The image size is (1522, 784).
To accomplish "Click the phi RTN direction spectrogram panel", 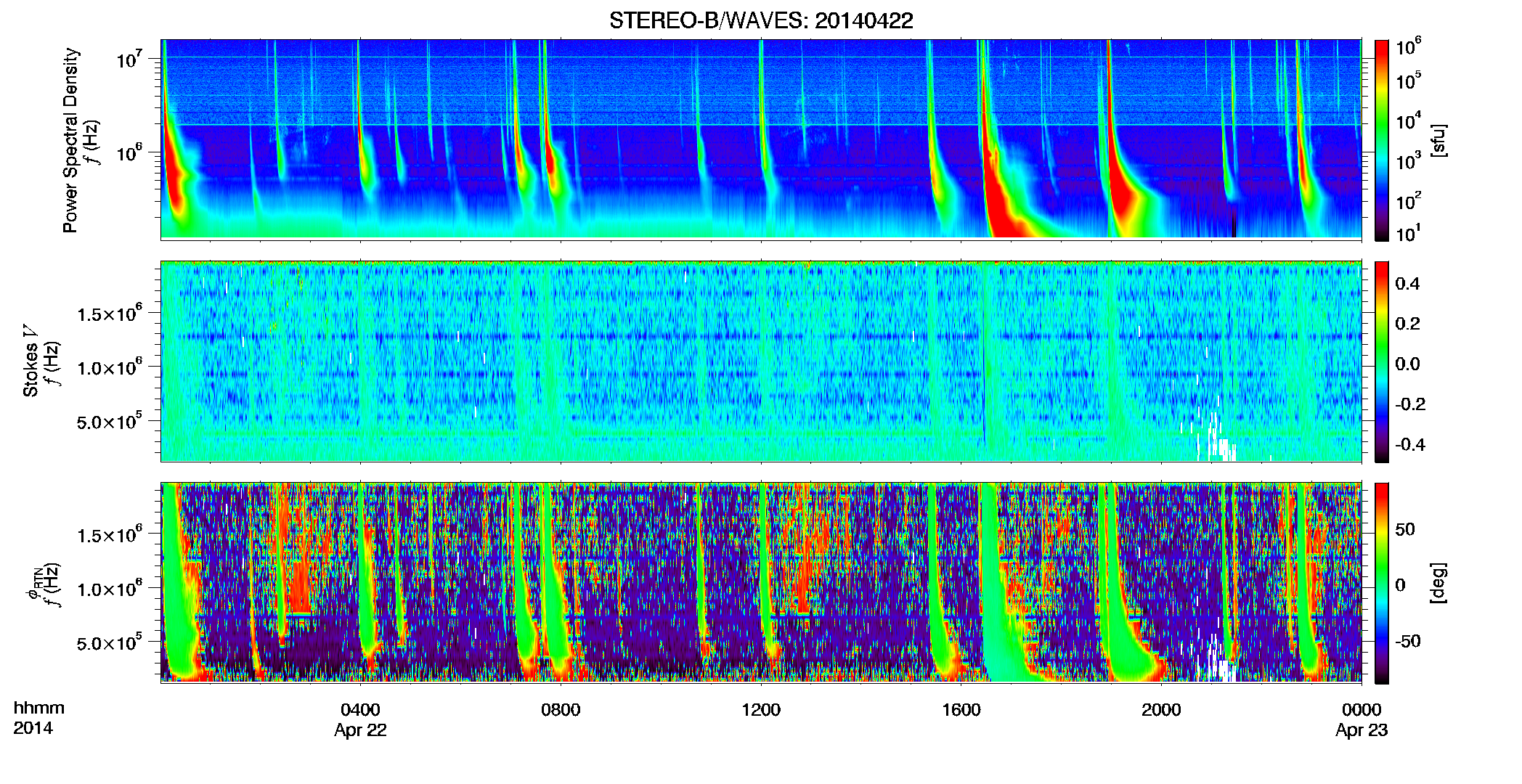I will pos(761,583).
